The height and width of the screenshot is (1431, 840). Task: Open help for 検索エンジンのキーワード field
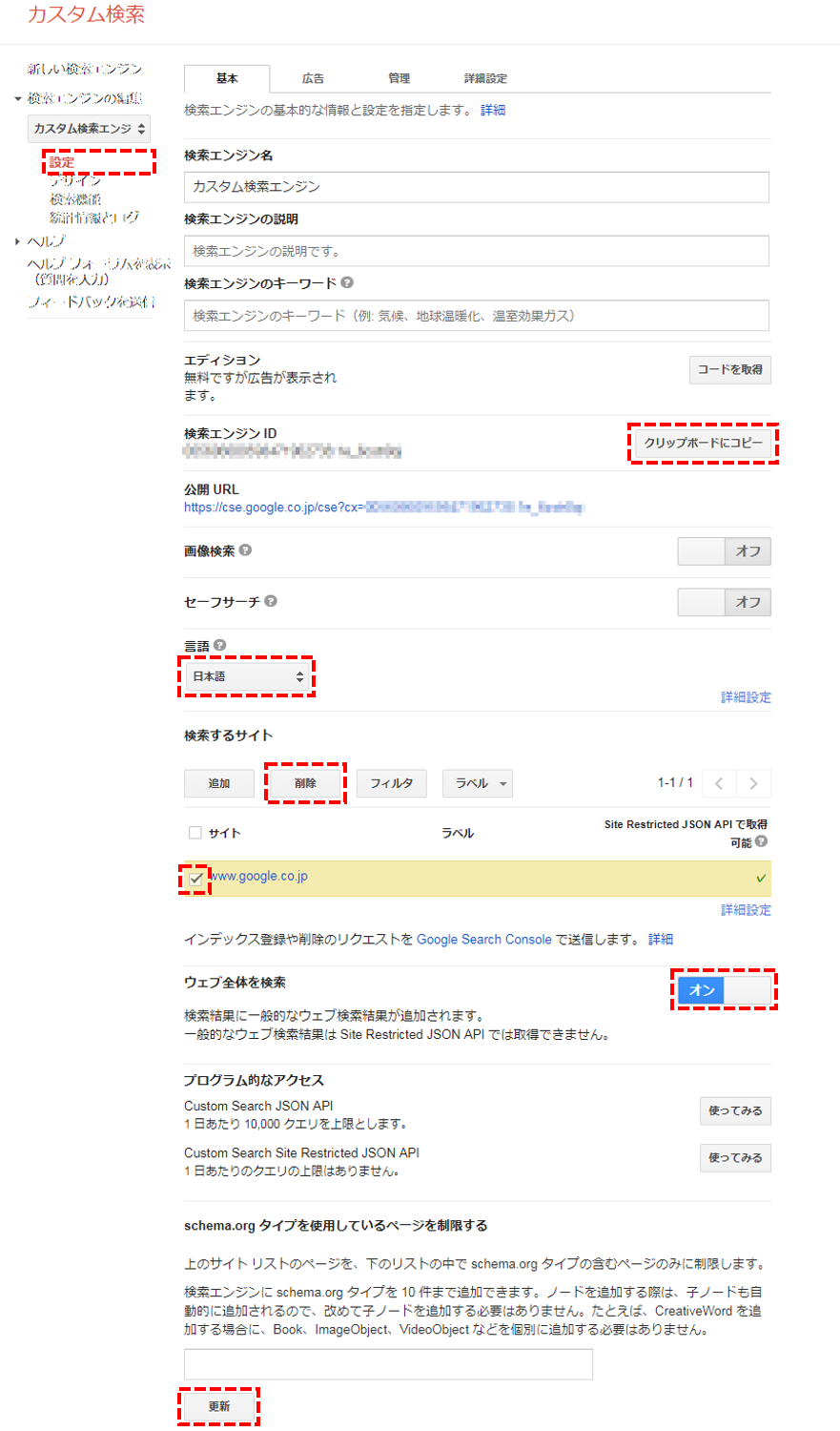[347, 281]
